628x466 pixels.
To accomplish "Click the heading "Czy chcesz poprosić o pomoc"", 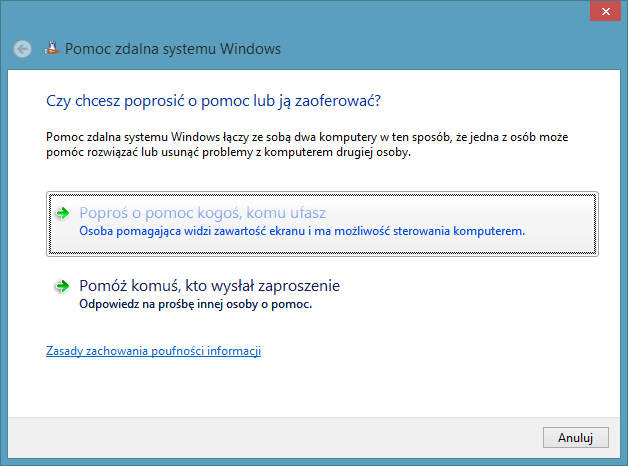I will 215,101.
